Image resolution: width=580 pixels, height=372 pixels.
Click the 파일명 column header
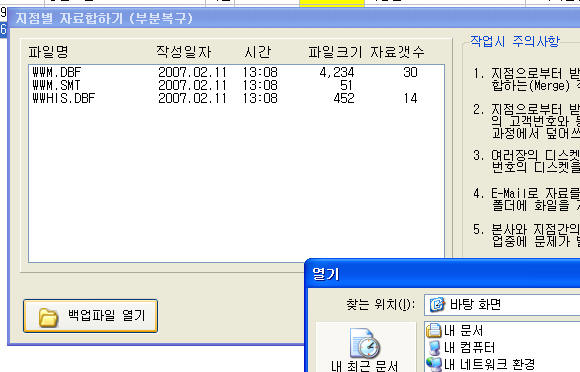pos(48,52)
